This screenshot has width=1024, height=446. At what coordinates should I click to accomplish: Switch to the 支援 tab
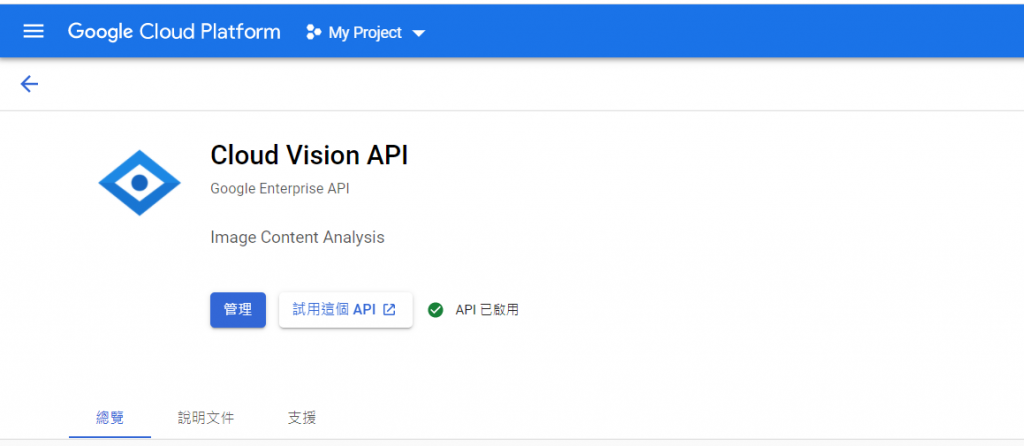pos(302,418)
